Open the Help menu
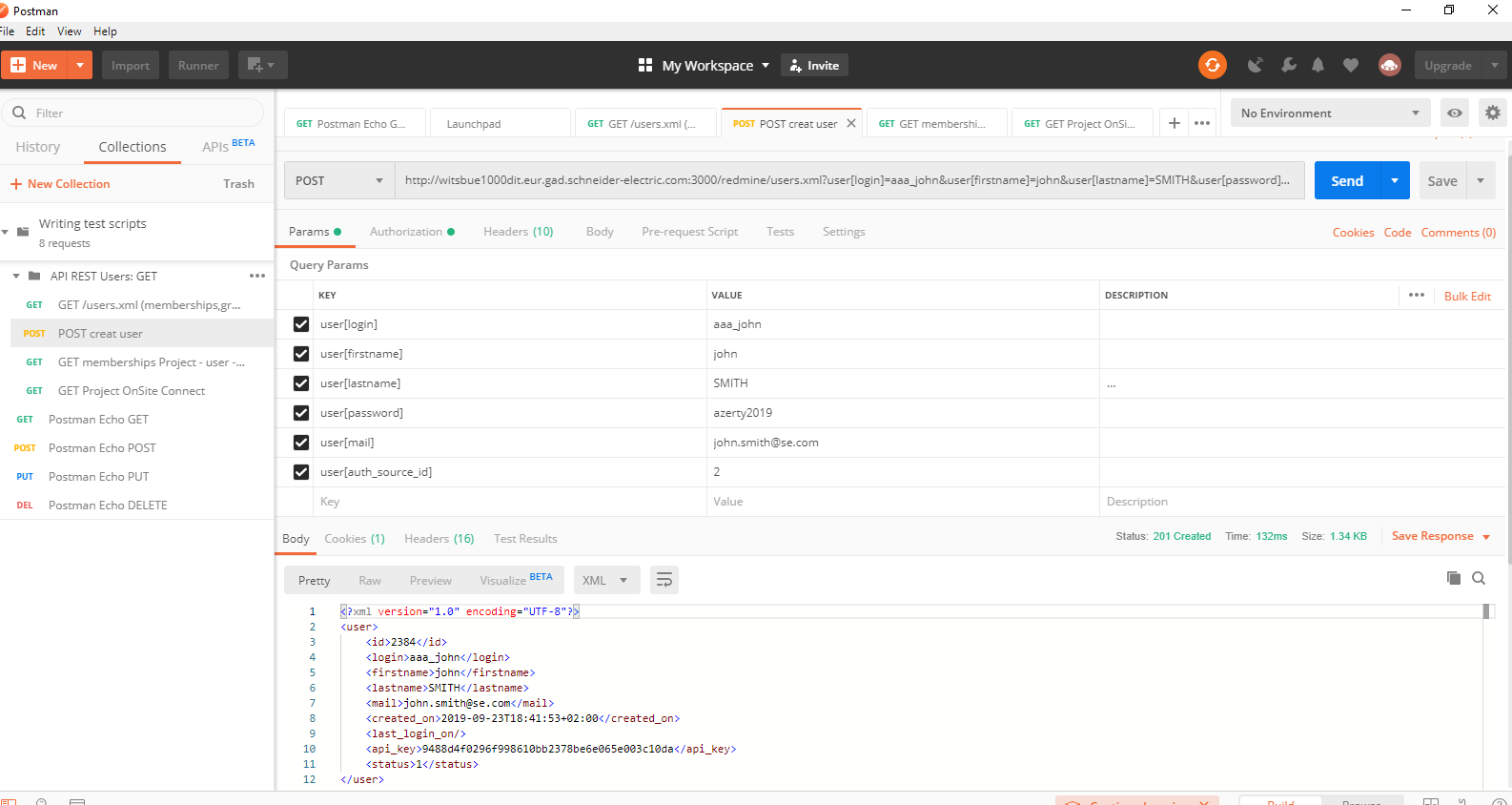 [105, 31]
